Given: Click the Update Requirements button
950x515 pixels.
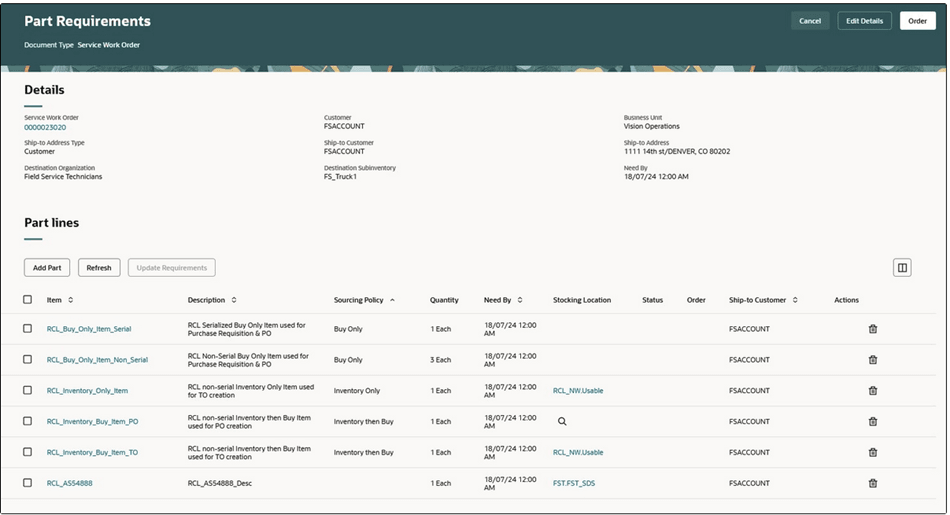Looking at the screenshot, I should pos(171,268).
